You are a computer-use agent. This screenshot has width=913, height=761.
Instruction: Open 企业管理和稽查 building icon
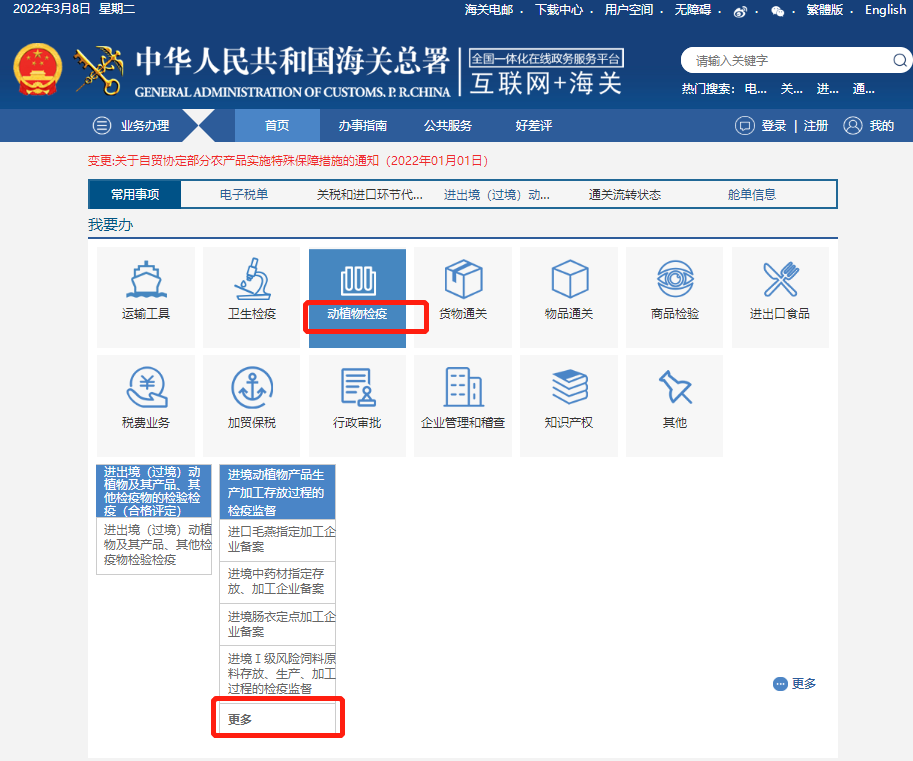pyautogui.click(x=463, y=387)
